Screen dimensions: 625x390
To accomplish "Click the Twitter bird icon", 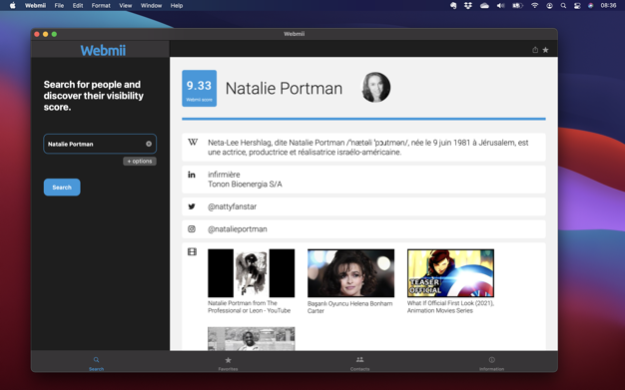I will tap(192, 207).
